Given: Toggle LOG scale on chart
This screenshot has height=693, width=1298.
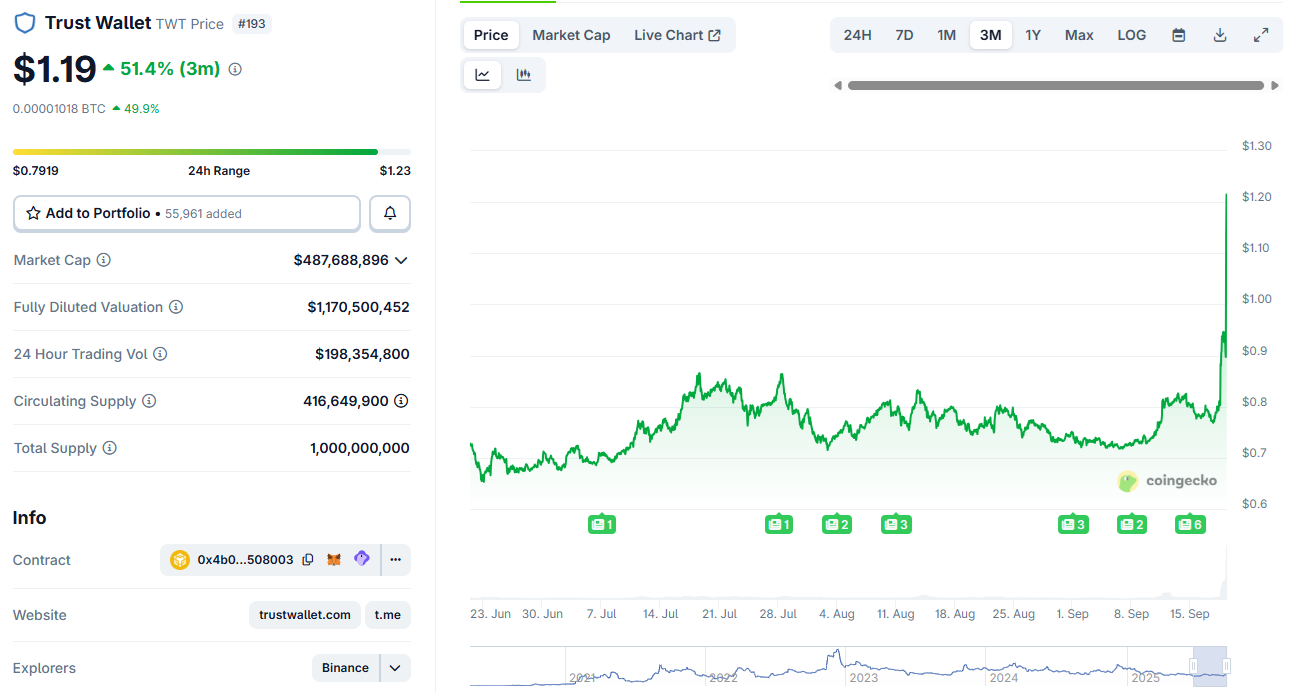Looking at the screenshot, I should point(1131,35).
